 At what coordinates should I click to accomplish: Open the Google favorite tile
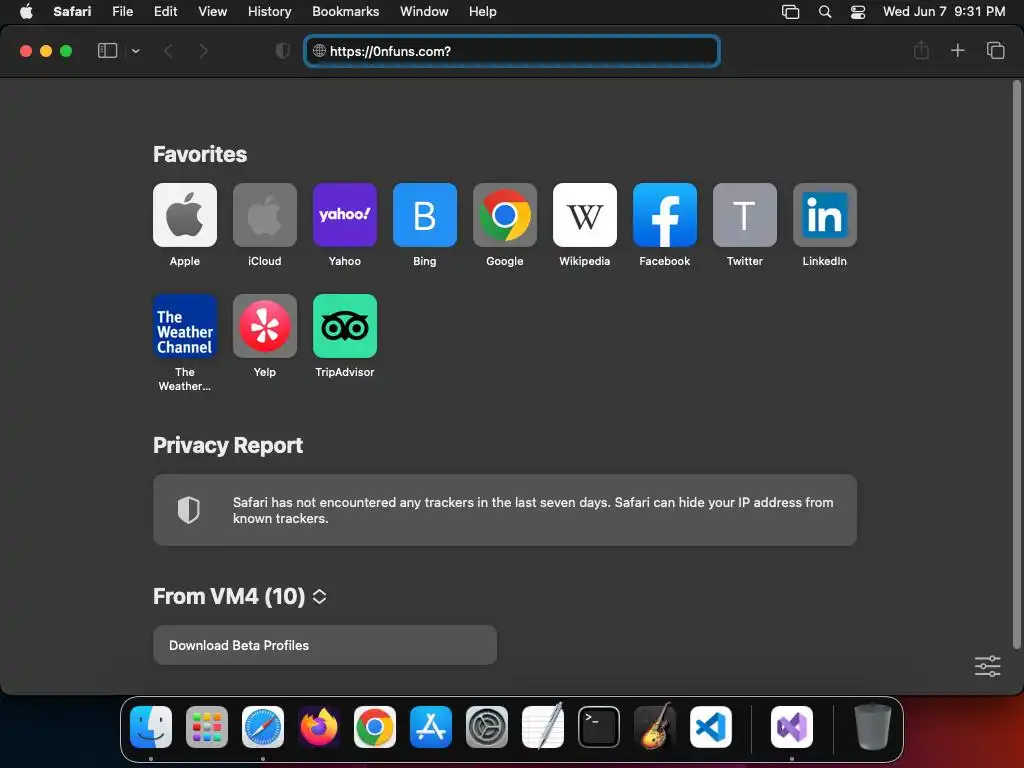pos(505,215)
